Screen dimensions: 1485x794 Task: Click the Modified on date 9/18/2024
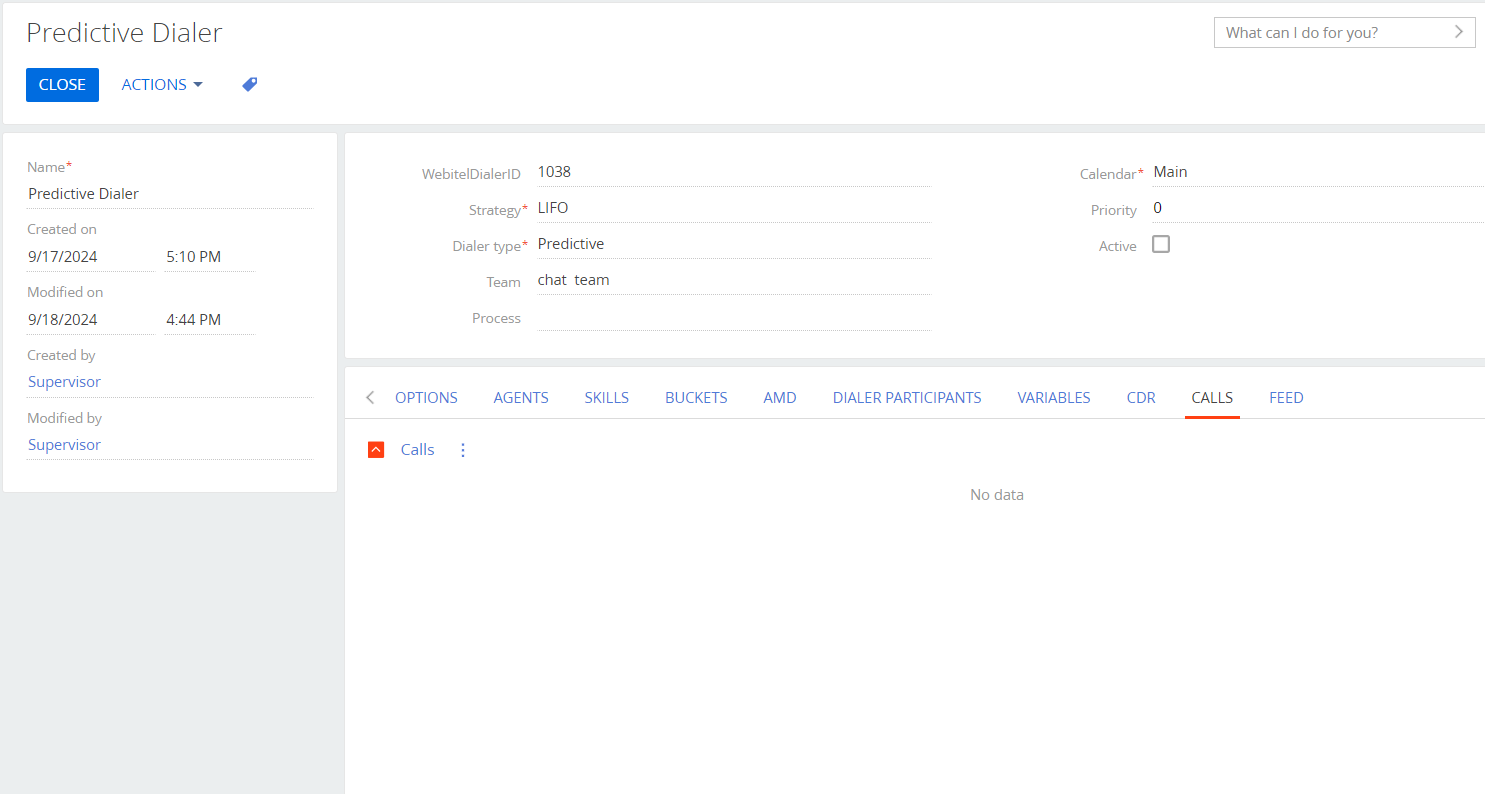pyautogui.click(x=91, y=320)
